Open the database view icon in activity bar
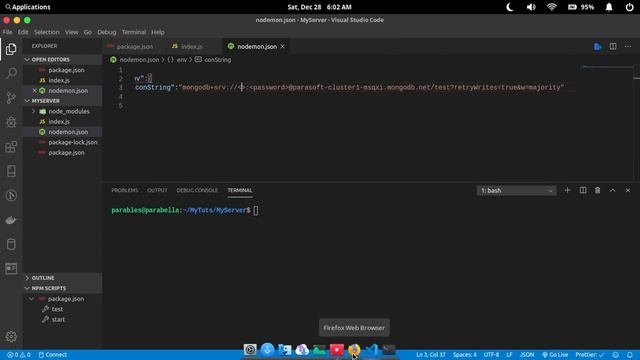Viewport: 640px width, 360px height. (11, 244)
